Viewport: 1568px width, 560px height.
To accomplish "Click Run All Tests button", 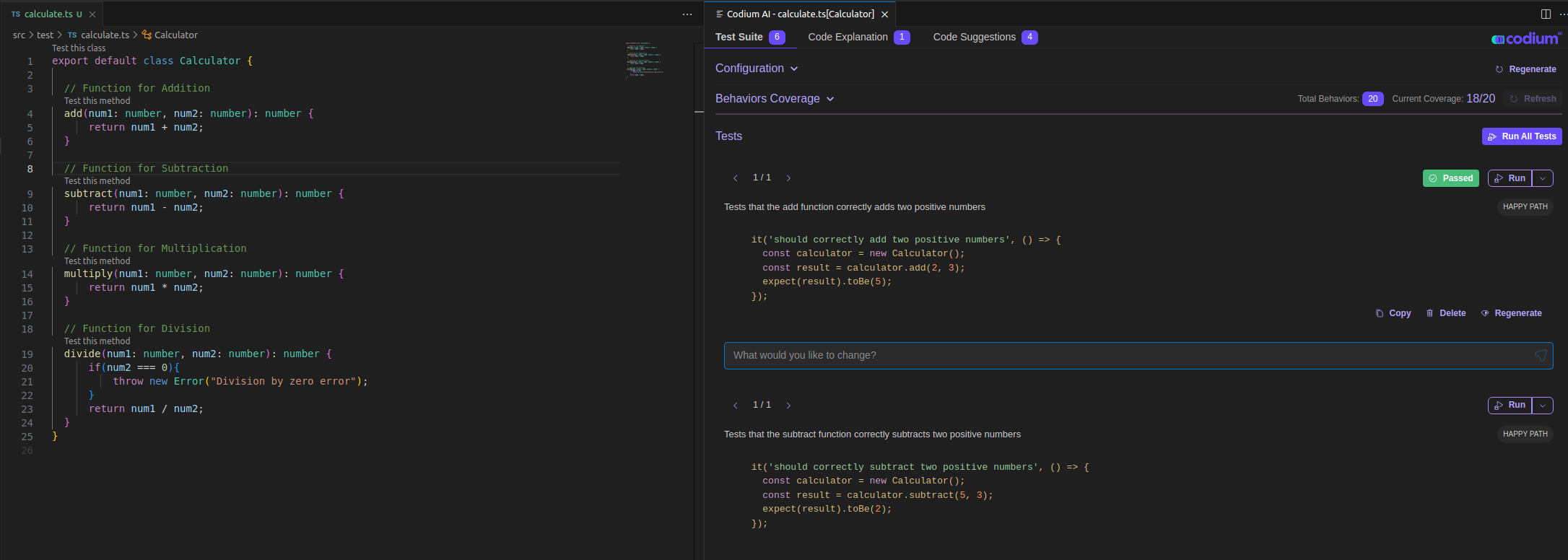I will coord(1522,136).
